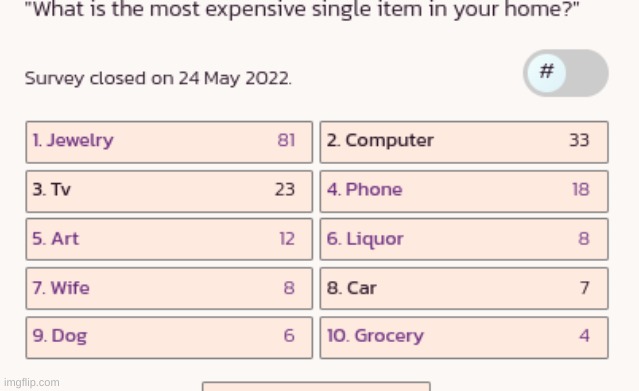Select the Jewelry answer box

point(169,142)
